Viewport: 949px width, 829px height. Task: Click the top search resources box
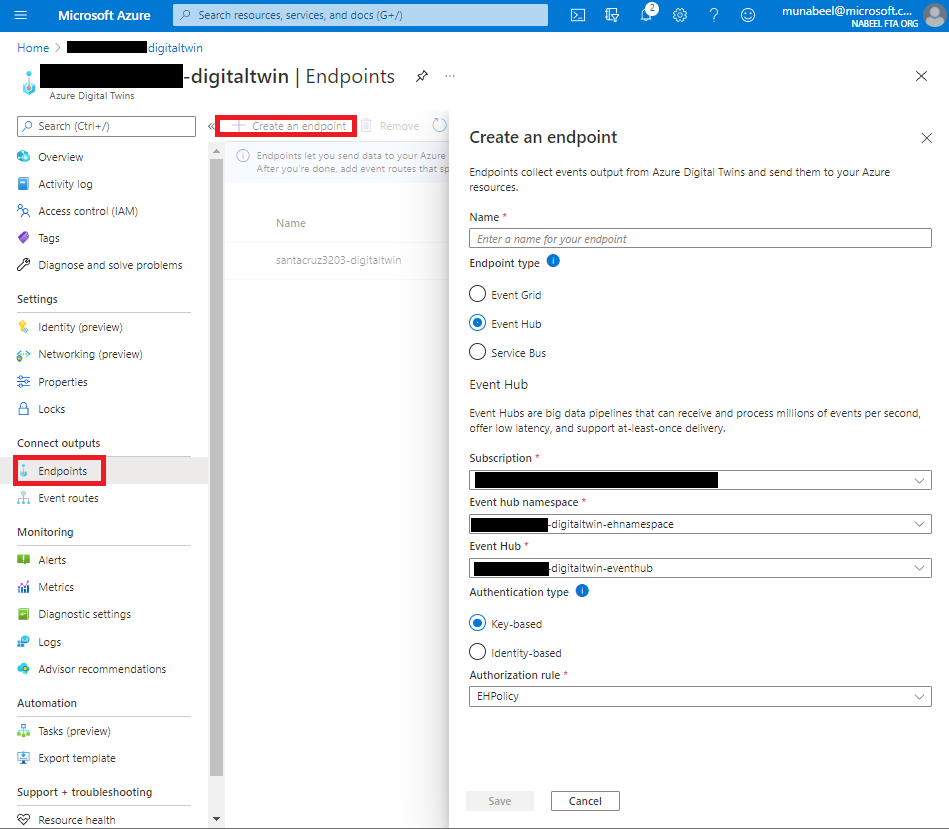pyautogui.click(x=360, y=15)
